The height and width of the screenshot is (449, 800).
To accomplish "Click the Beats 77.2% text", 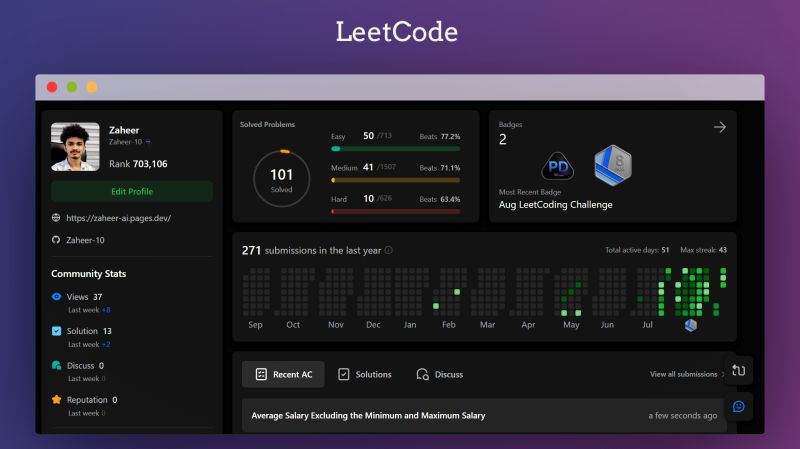I will click(x=440, y=136).
